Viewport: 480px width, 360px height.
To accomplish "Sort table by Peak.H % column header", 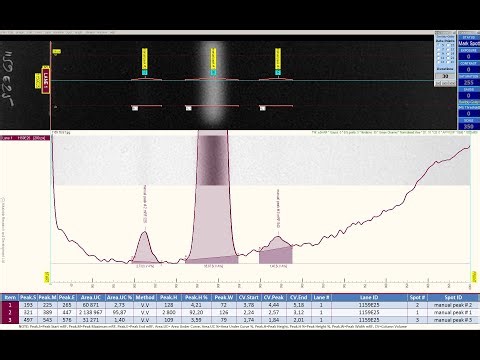I will click(x=196, y=297).
